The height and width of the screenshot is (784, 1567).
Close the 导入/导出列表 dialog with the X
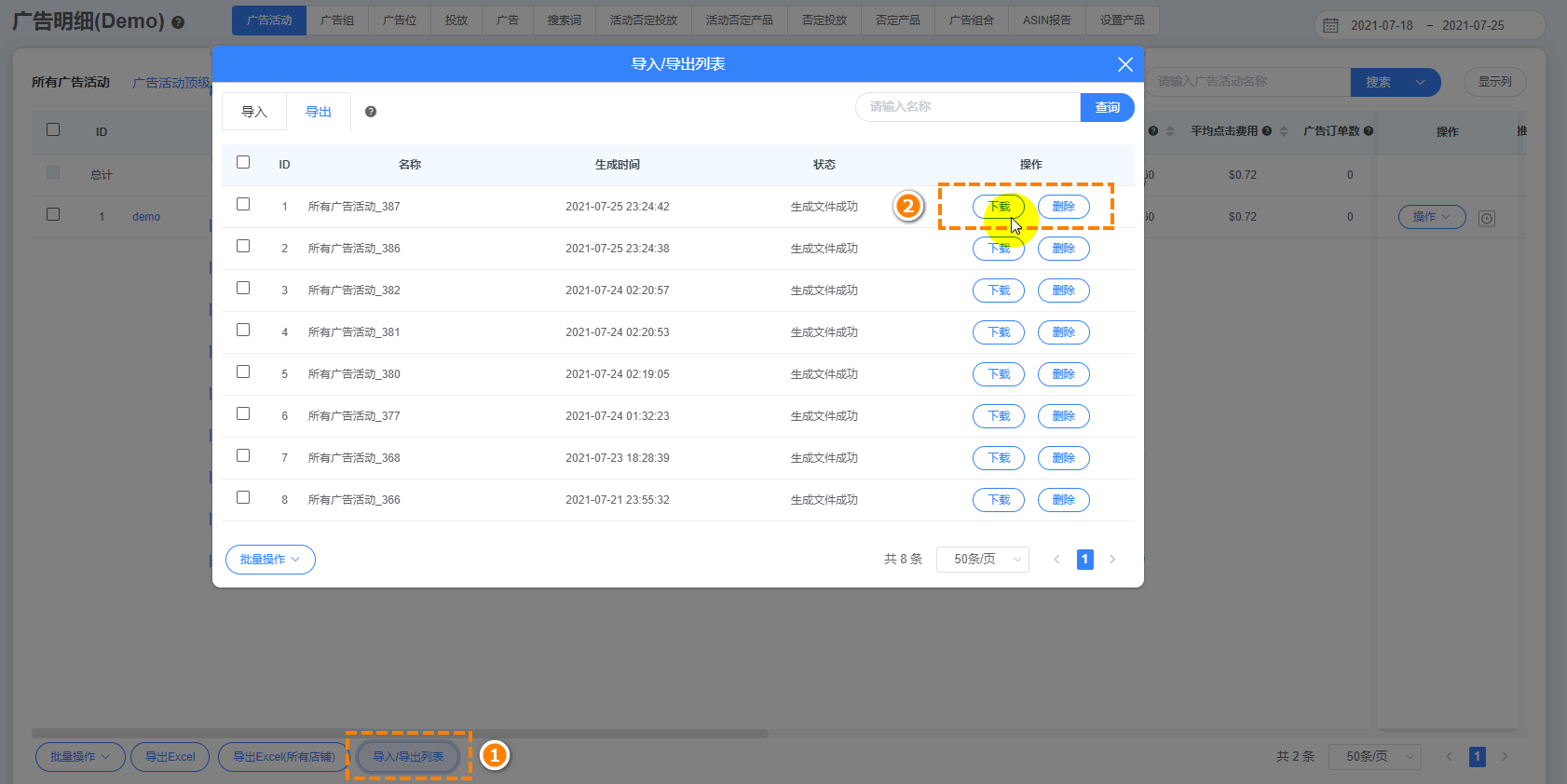(x=1124, y=64)
